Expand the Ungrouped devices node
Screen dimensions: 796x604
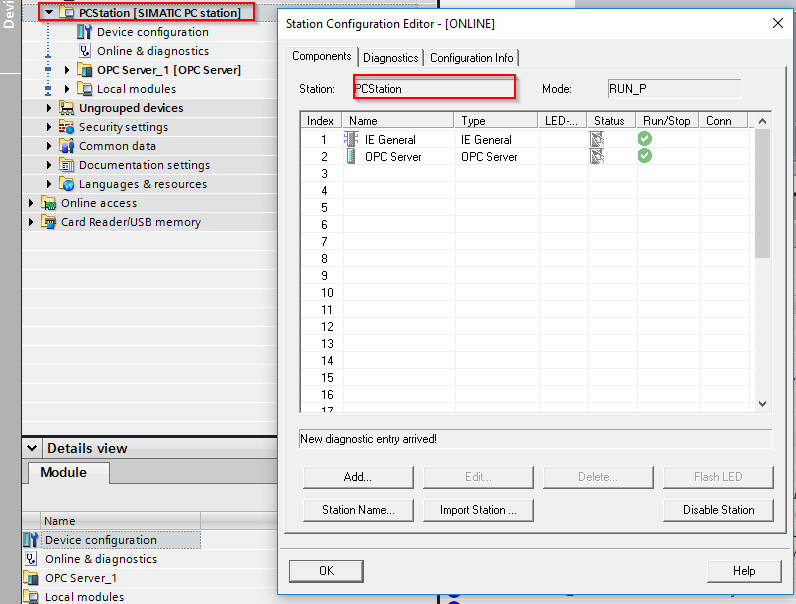49,108
